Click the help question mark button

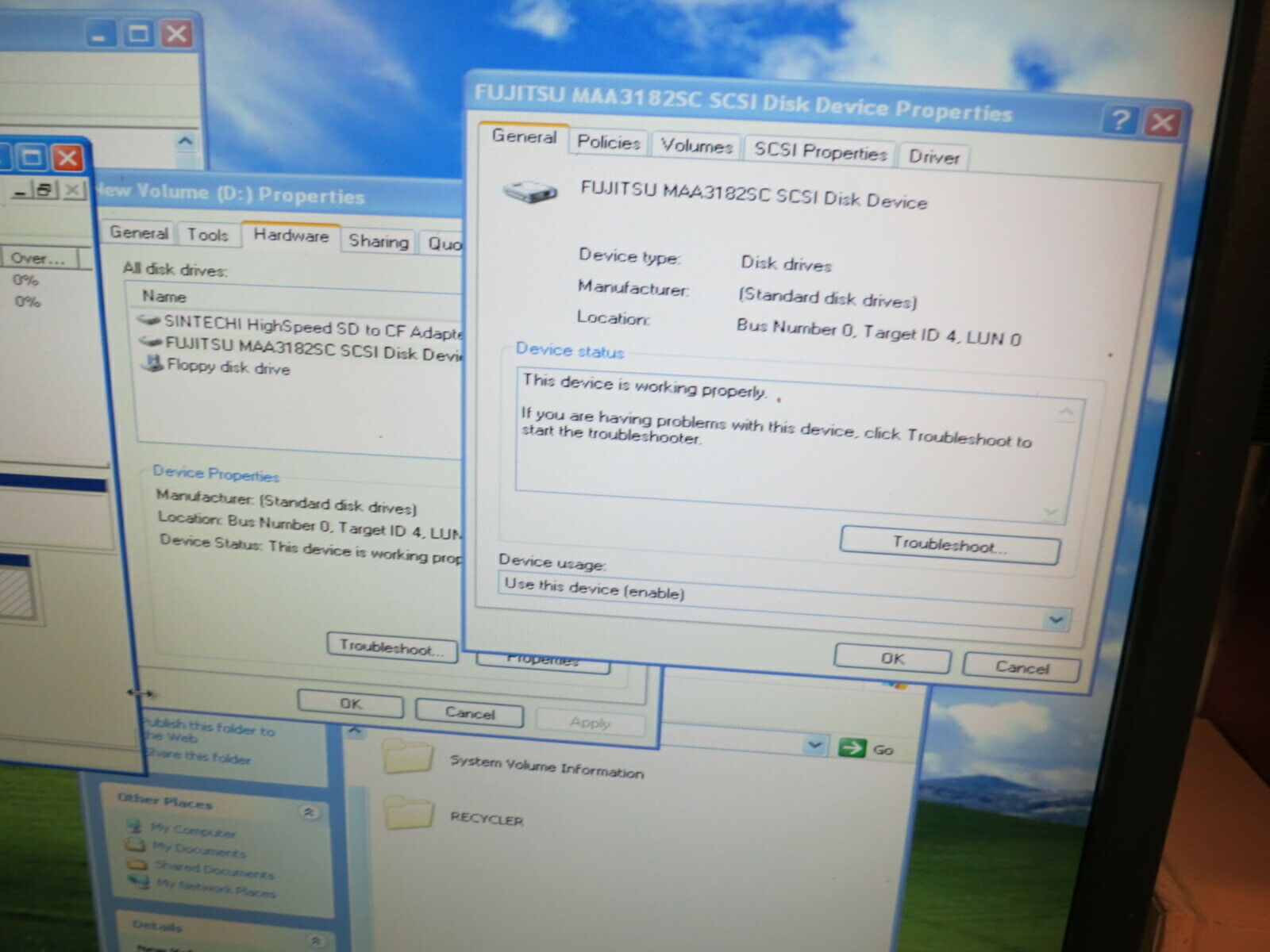coord(1120,121)
